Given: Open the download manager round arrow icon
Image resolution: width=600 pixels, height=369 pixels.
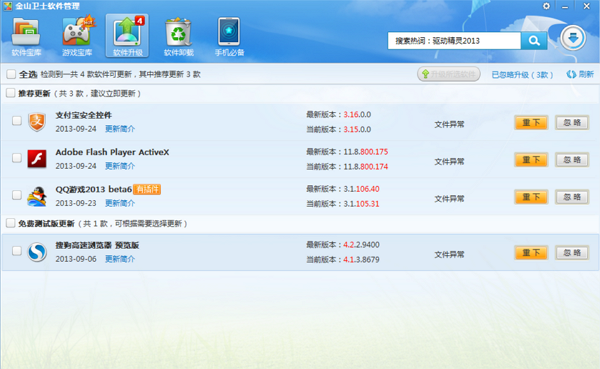Looking at the screenshot, I should [572, 38].
